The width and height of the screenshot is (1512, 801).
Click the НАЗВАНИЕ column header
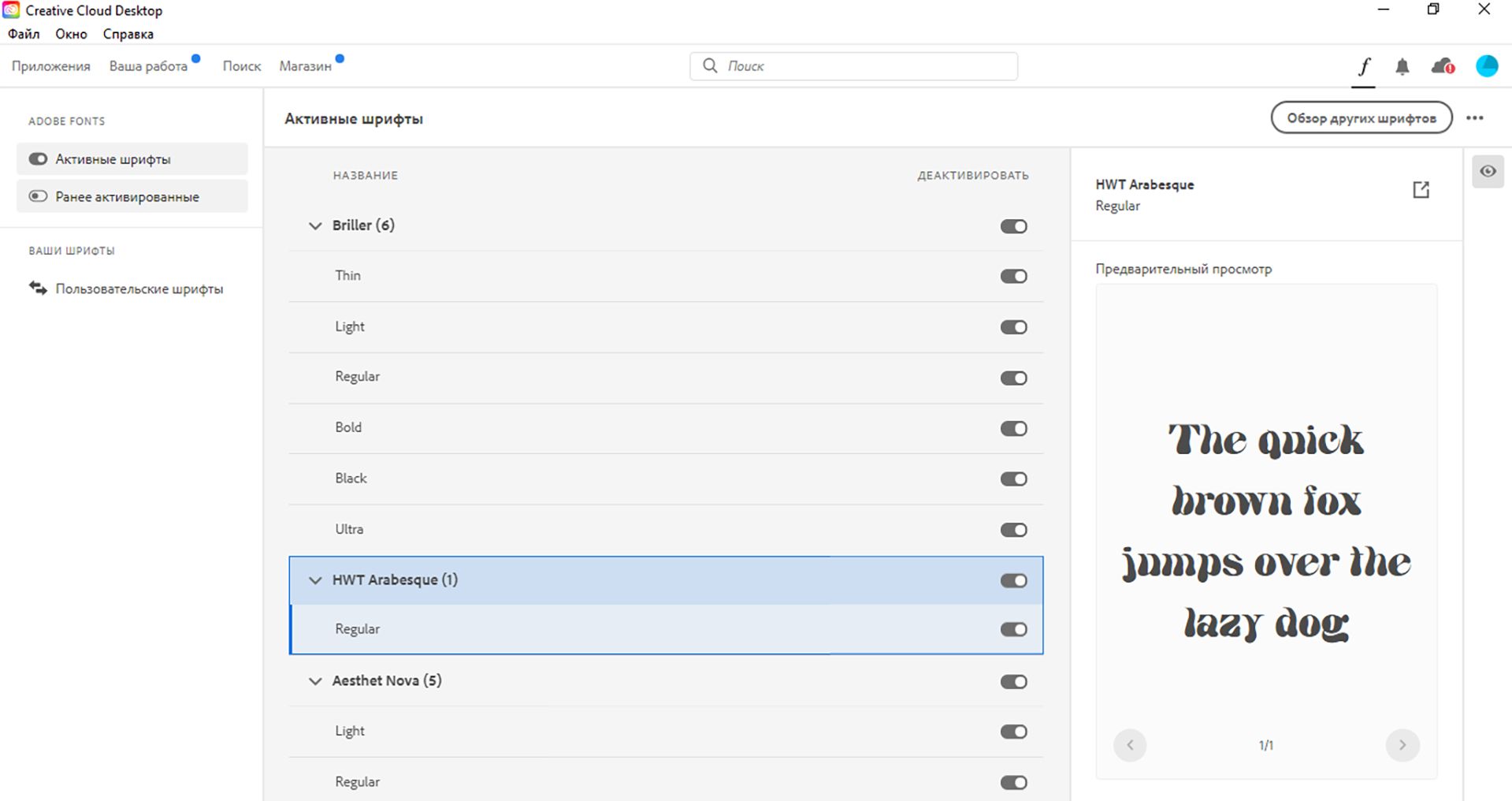tap(365, 175)
